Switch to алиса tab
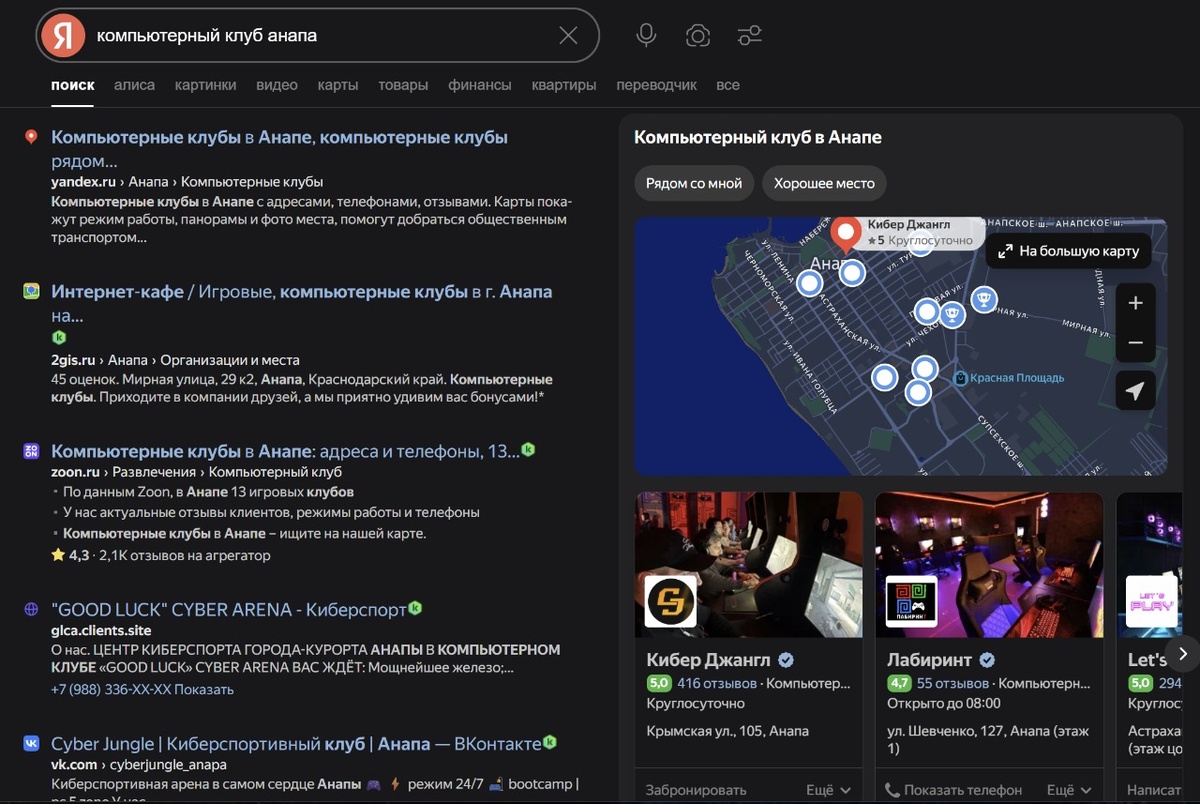This screenshot has width=1200, height=804. pyautogui.click(x=134, y=85)
